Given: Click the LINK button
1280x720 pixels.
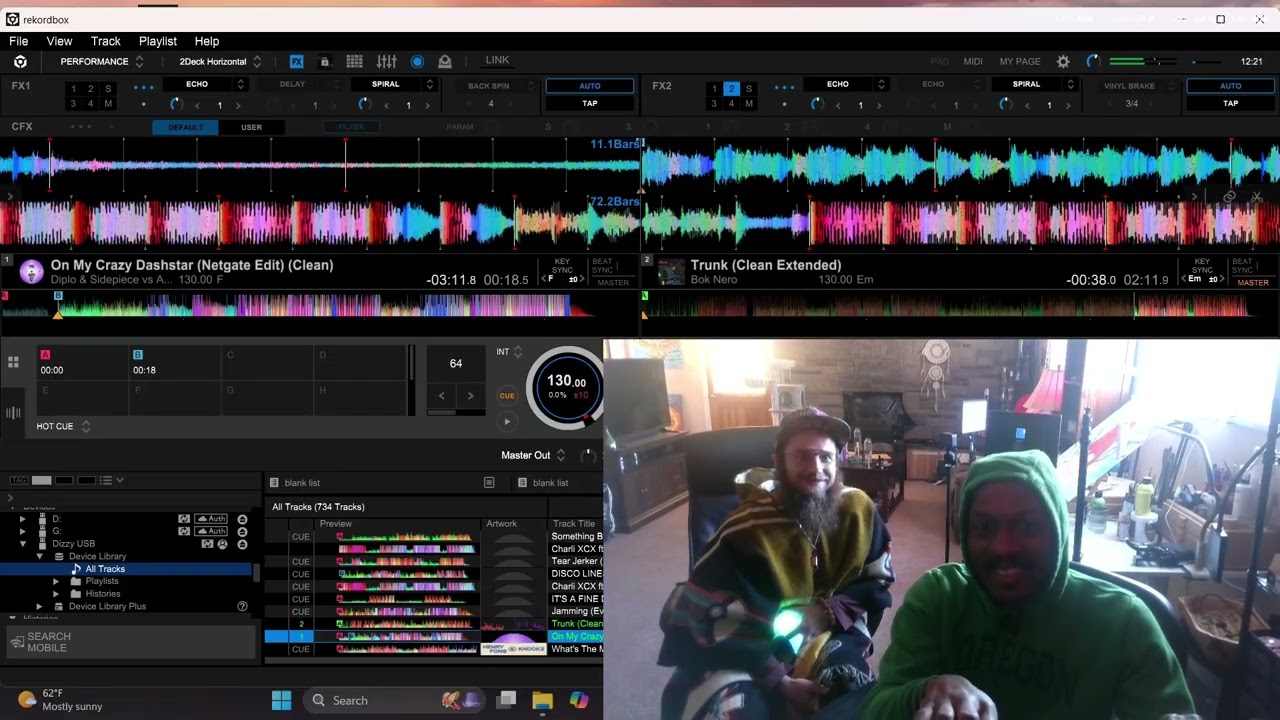Looking at the screenshot, I should coord(497,61).
